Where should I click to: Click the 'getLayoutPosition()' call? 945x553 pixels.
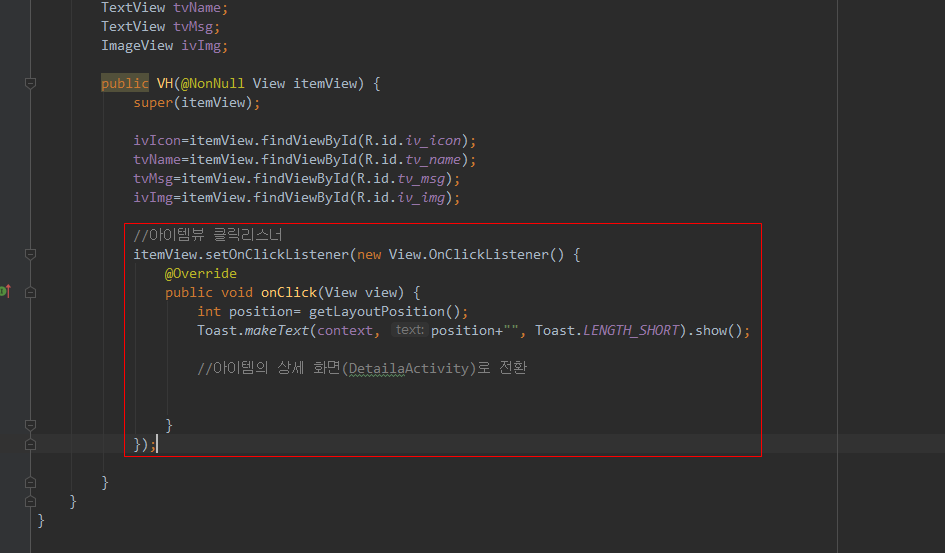[385, 311]
